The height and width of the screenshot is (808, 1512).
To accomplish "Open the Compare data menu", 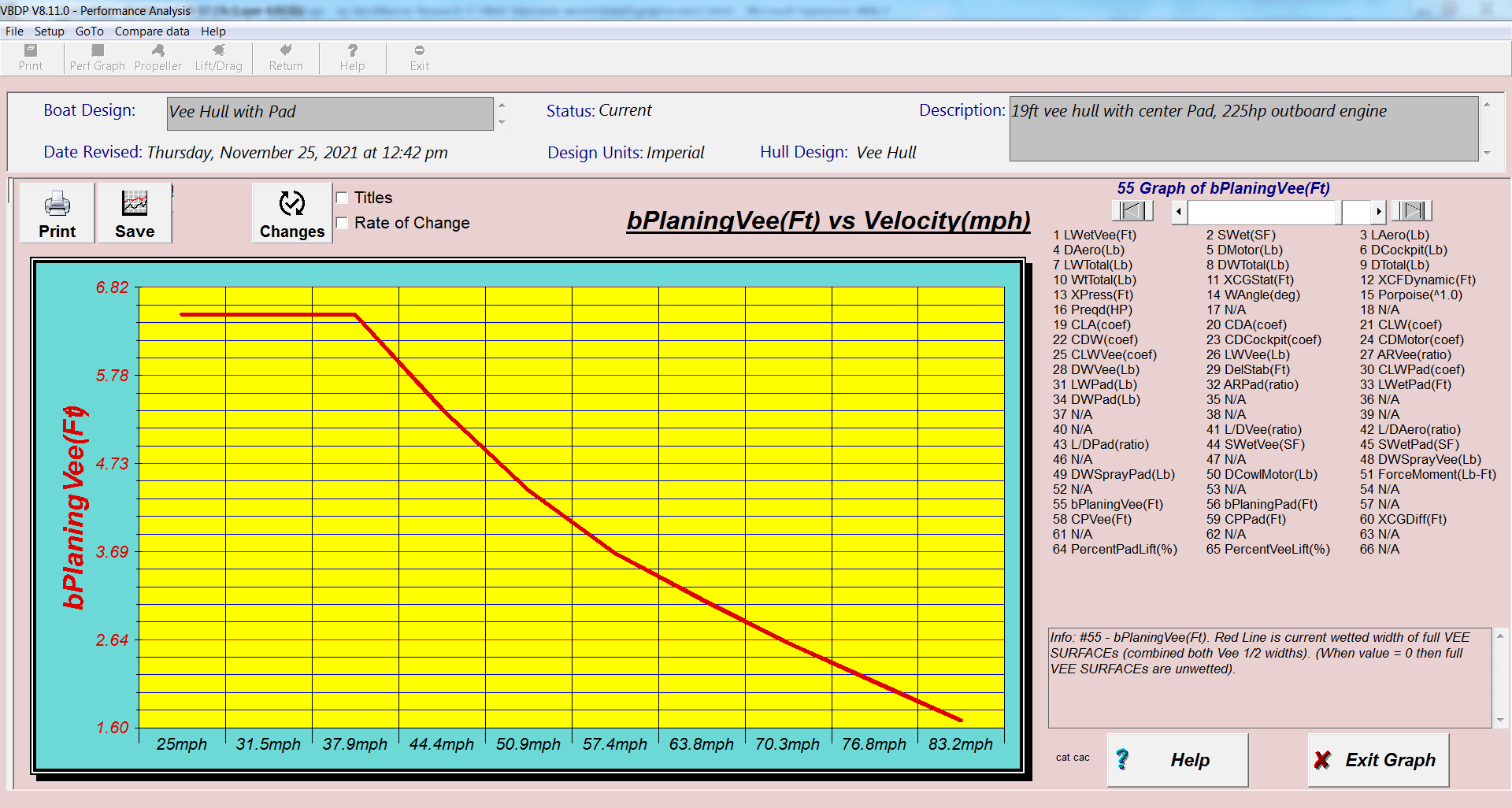I will pos(152,32).
